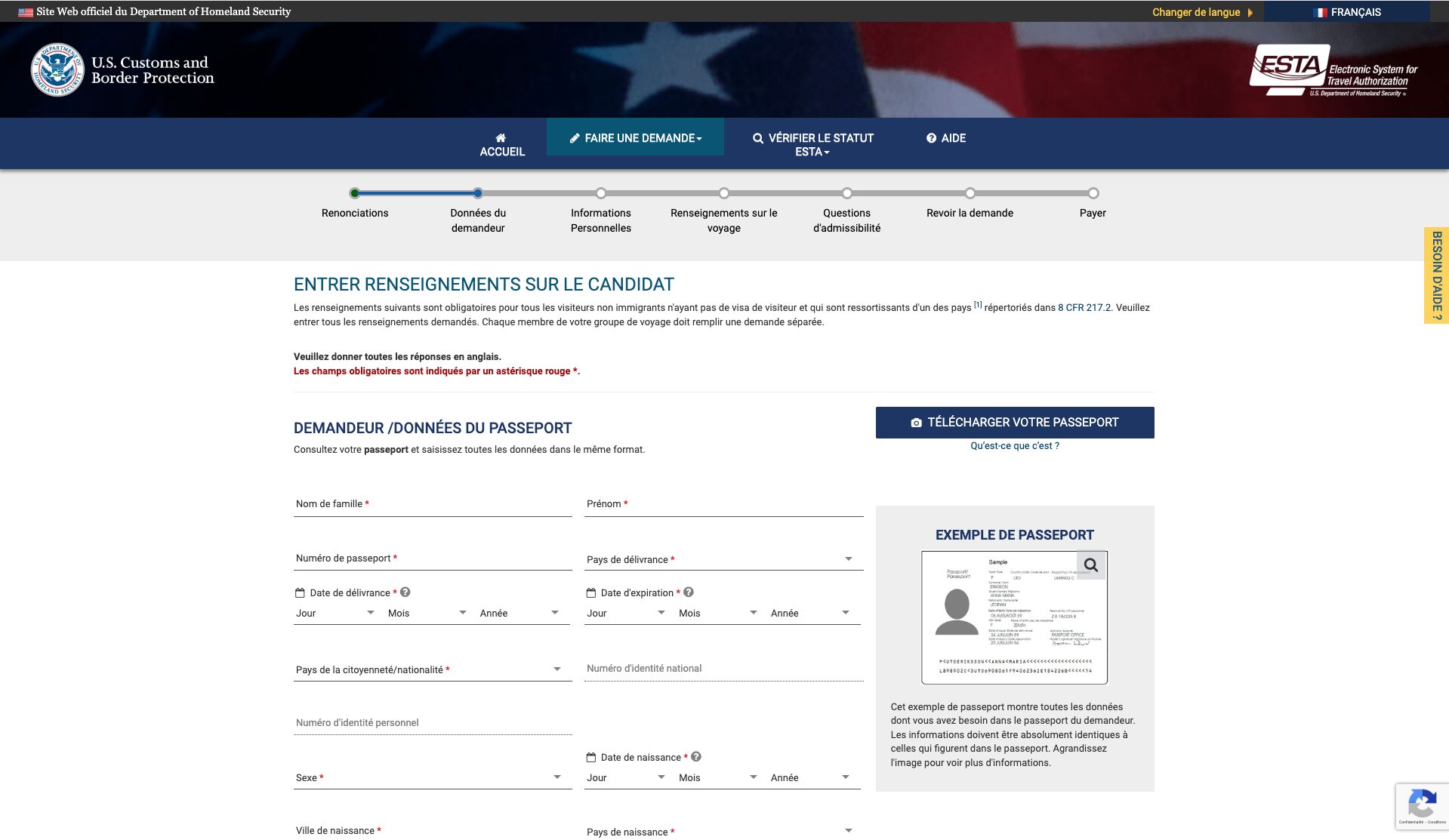The height and width of the screenshot is (840, 1449).
Task: Open the 8 CFR 217.2 link
Action: (1084, 308)
